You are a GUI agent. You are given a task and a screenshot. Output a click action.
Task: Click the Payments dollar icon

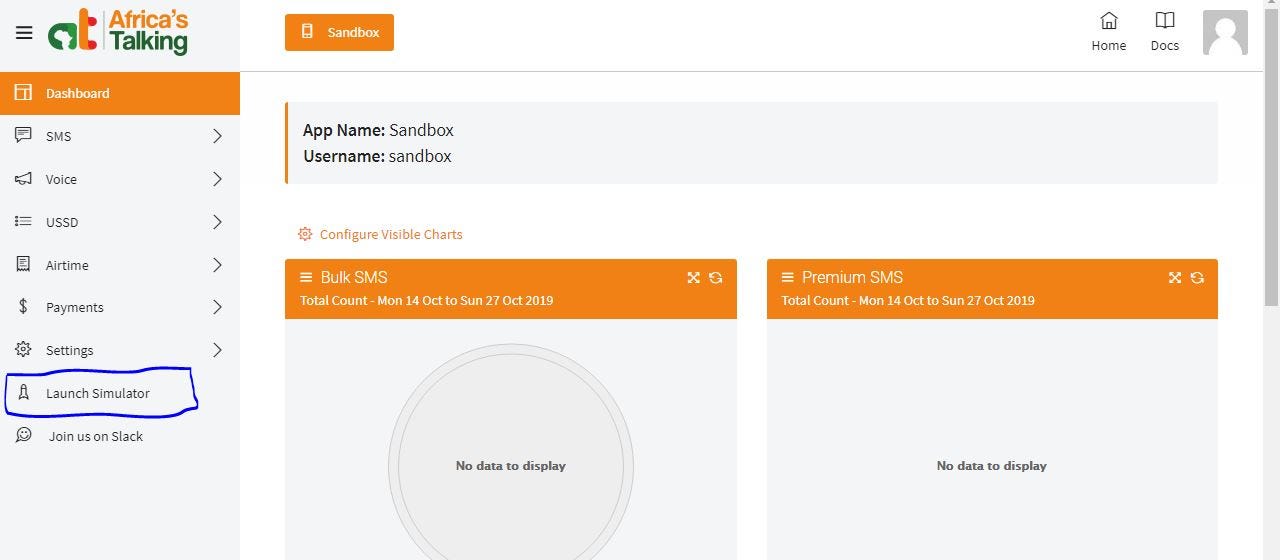click(x=23, y=307)
